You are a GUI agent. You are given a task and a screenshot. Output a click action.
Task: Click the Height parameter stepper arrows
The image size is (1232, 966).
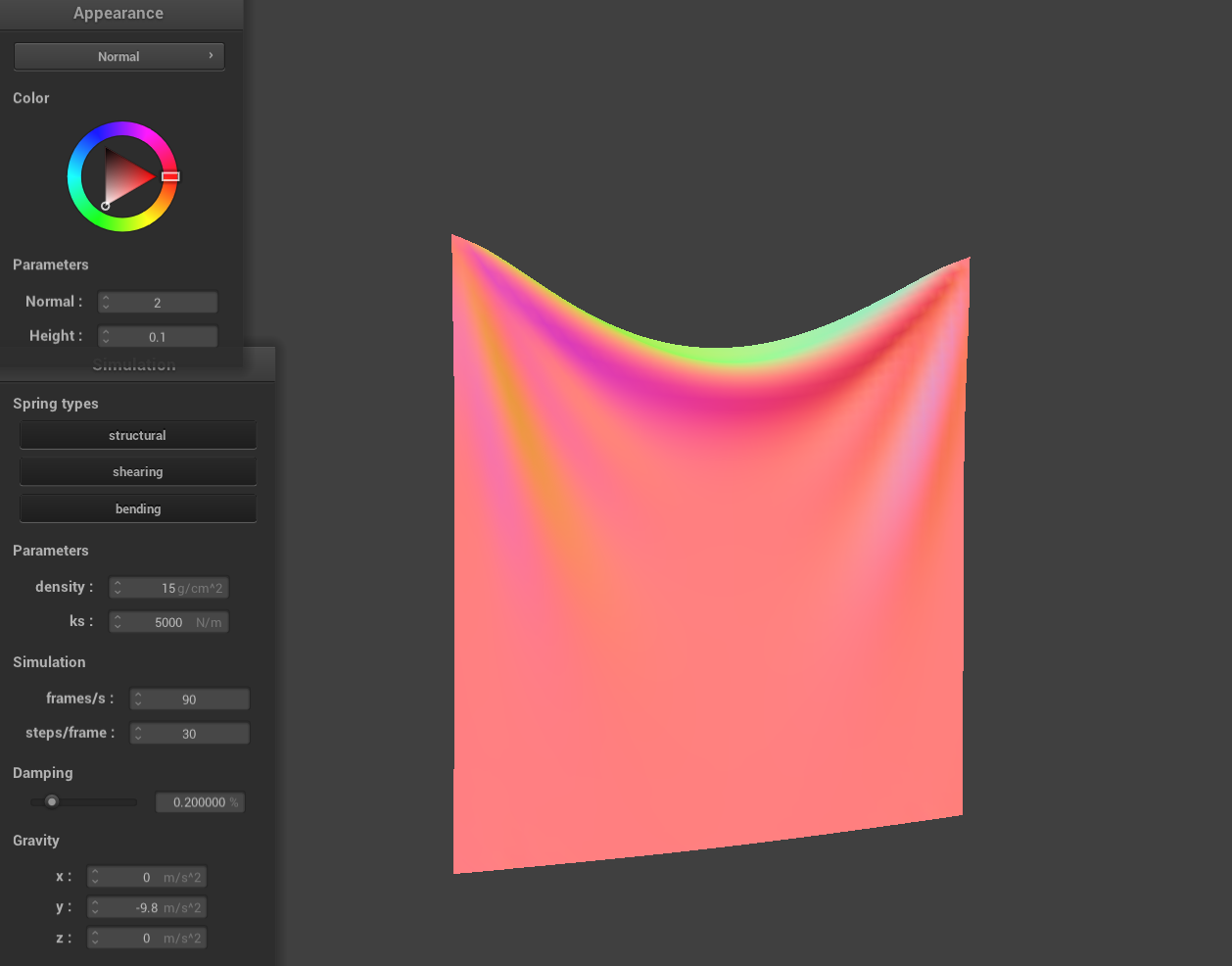point(106,337)
